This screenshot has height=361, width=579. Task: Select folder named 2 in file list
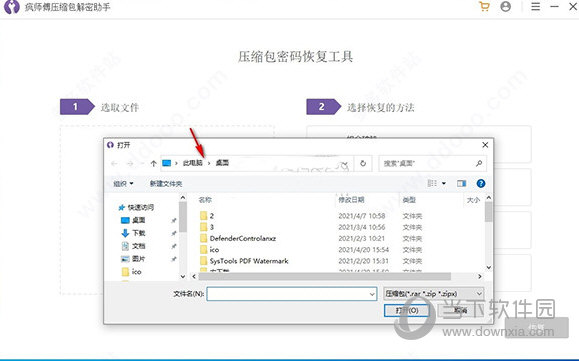(x=212, y=216)
